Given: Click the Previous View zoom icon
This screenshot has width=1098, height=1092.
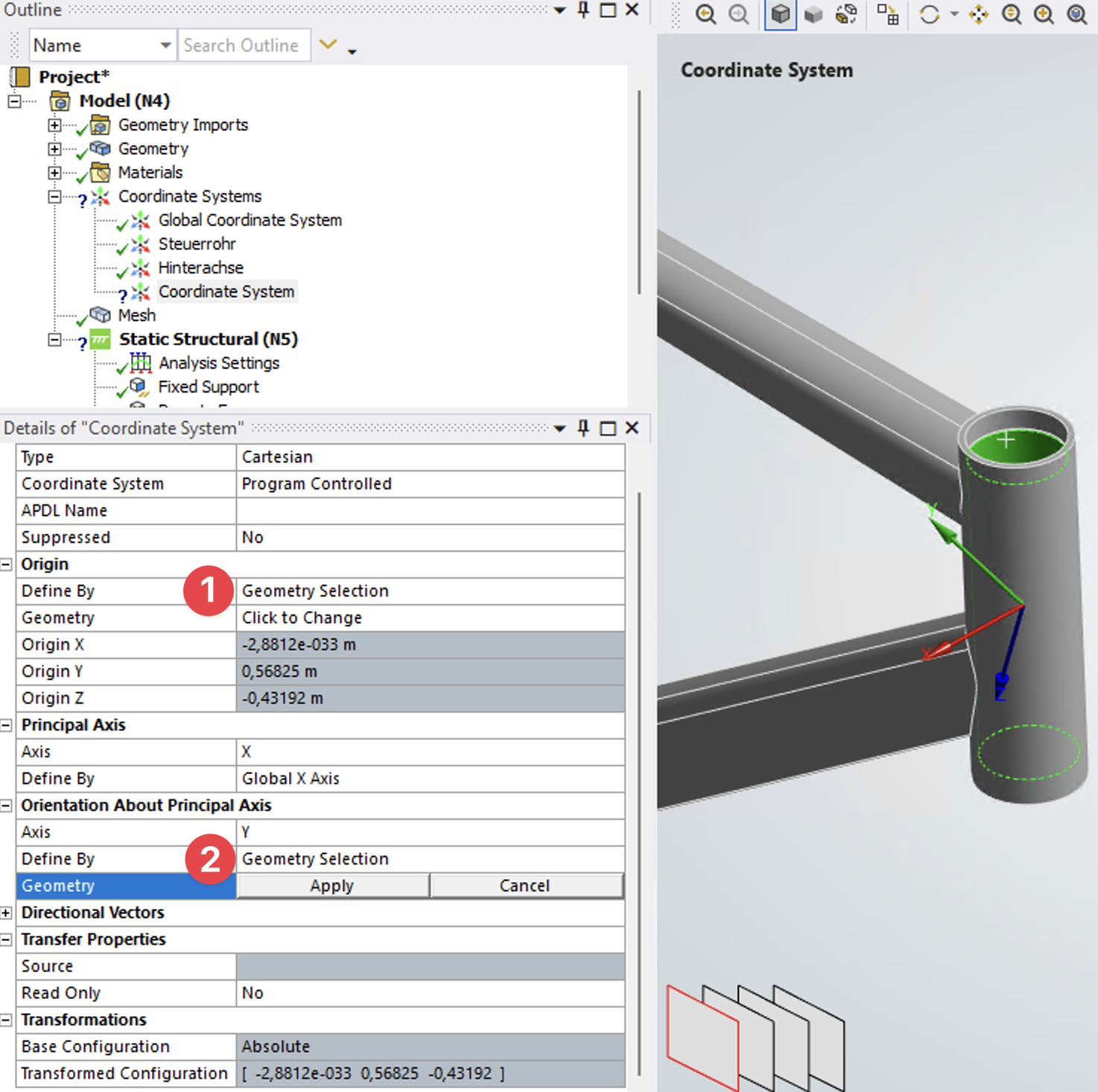Looking at the screenshot, I should tap(705, 14).
